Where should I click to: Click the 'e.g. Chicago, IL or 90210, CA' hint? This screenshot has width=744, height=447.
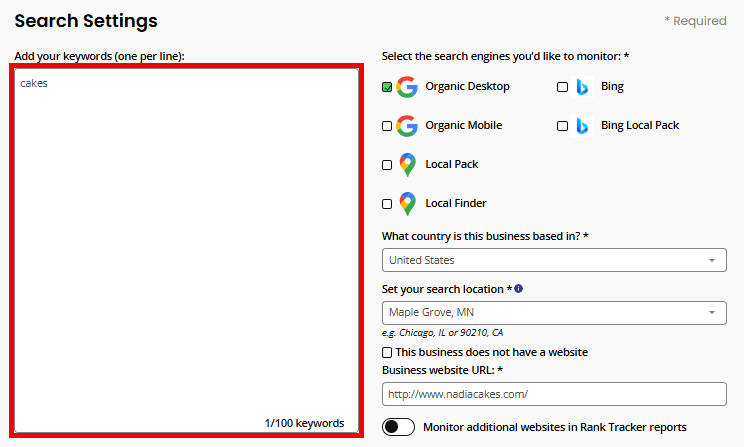[442, 333]
